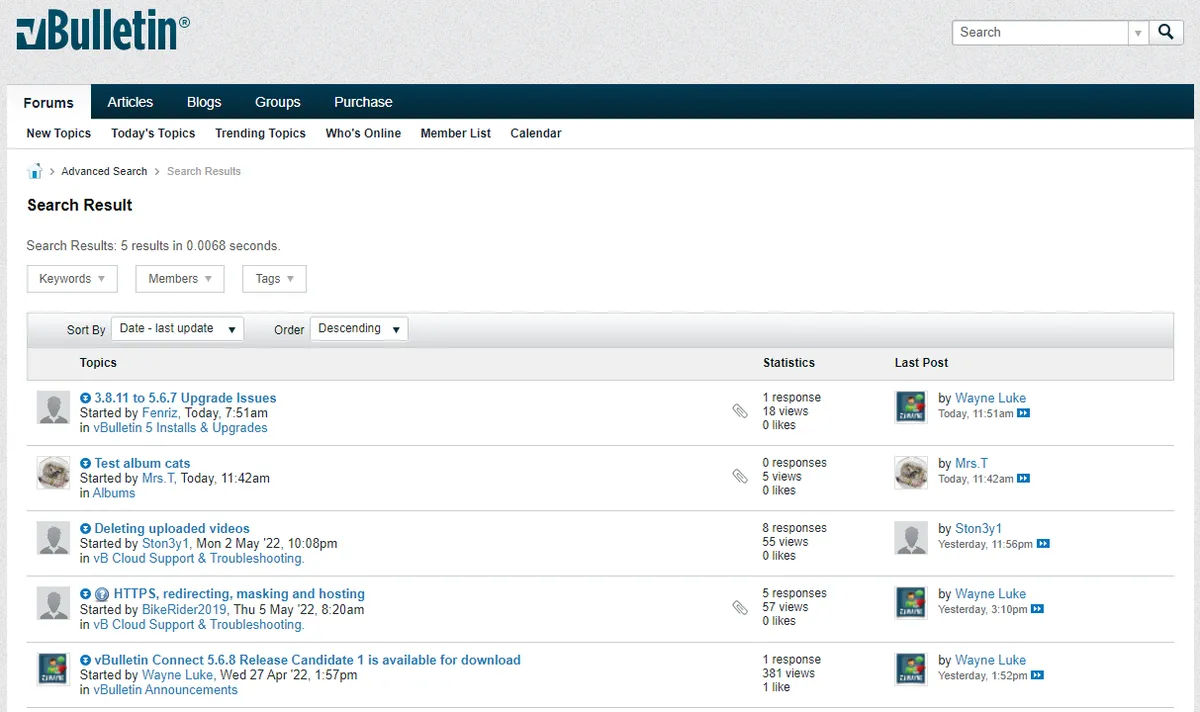Jump to last post of HTTPS, redirecting topic

click(x=1037, y=609)
